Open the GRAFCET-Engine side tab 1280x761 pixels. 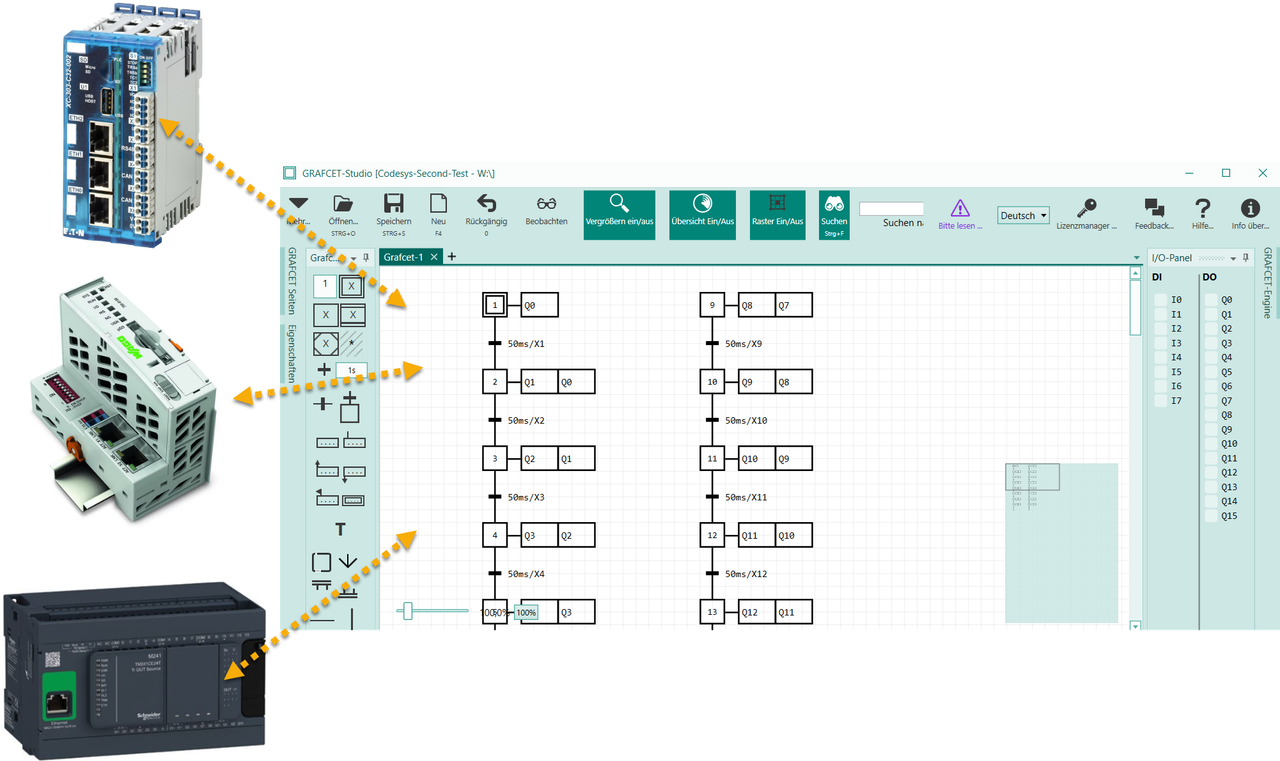pos(1268,283)
